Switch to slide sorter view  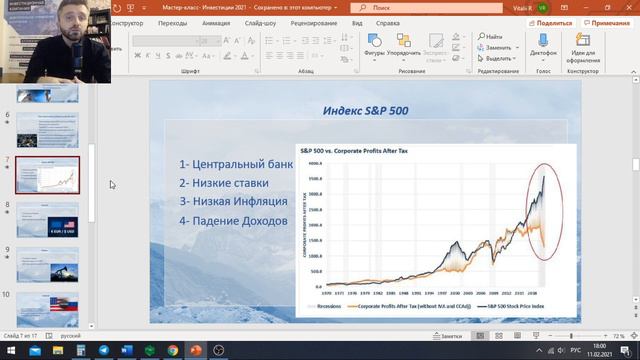499,336
